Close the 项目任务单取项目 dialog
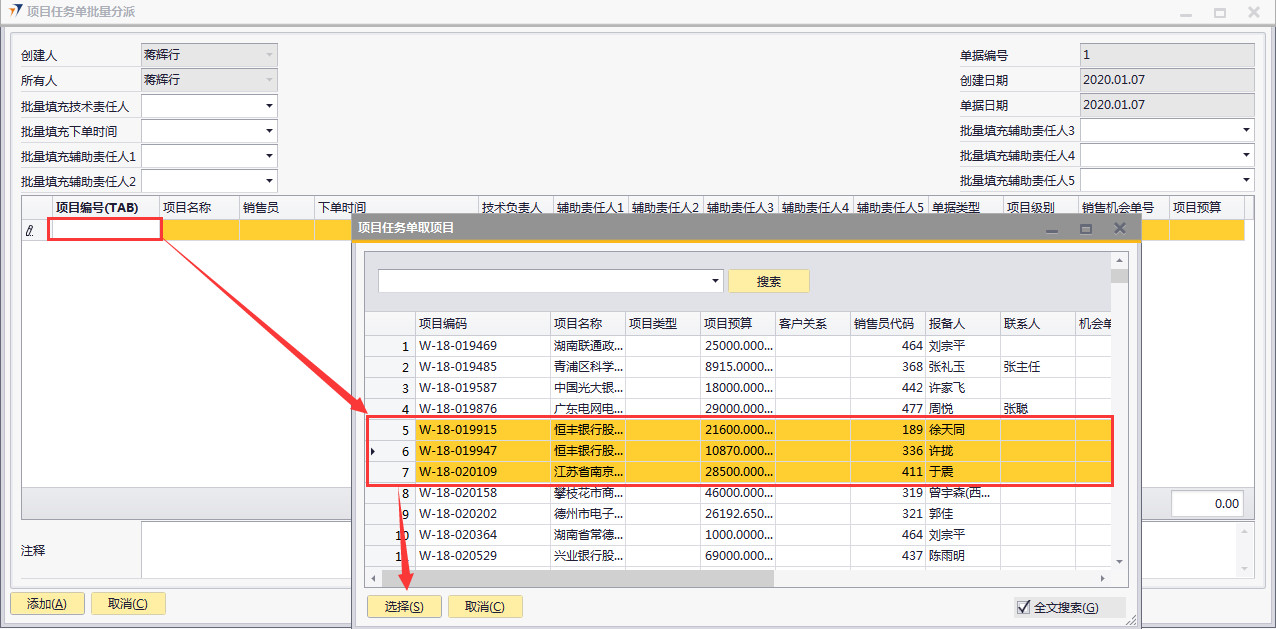The image size is (1276, 629). click(x=1120, y=228)
